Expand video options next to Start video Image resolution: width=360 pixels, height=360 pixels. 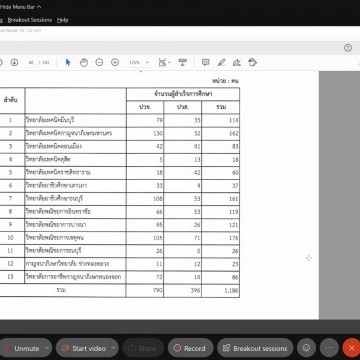(114, 348)
